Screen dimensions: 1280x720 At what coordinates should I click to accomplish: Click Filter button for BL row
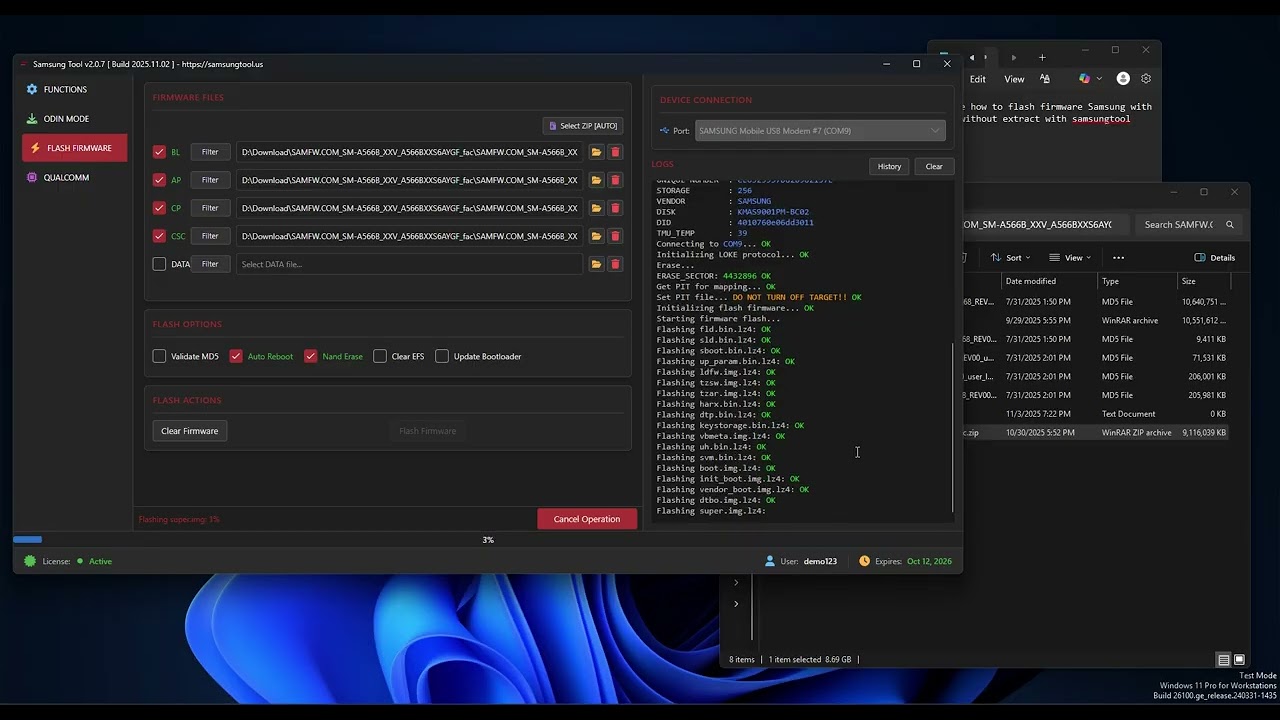[210, 152]
